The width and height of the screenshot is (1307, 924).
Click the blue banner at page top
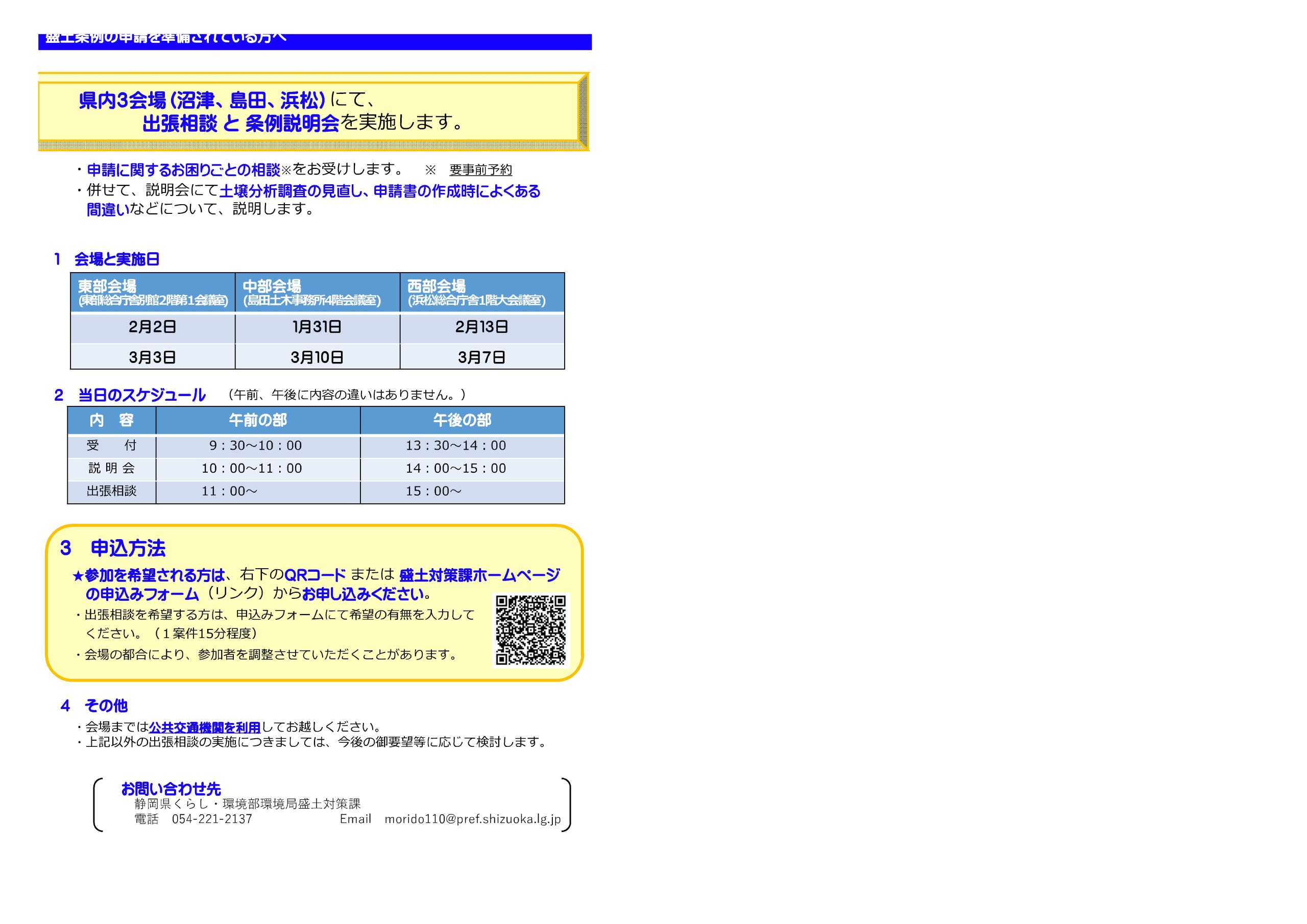(315, 41)
